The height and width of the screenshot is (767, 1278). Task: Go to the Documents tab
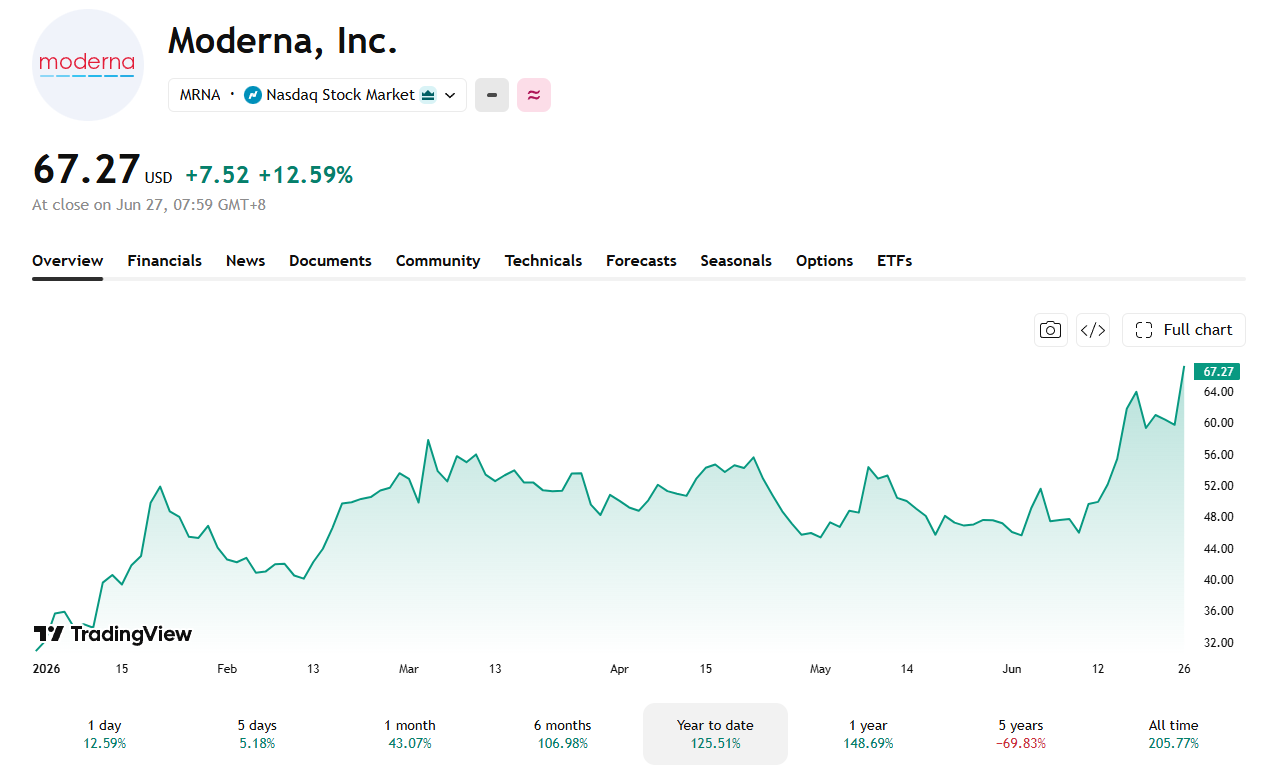[330, 261]
